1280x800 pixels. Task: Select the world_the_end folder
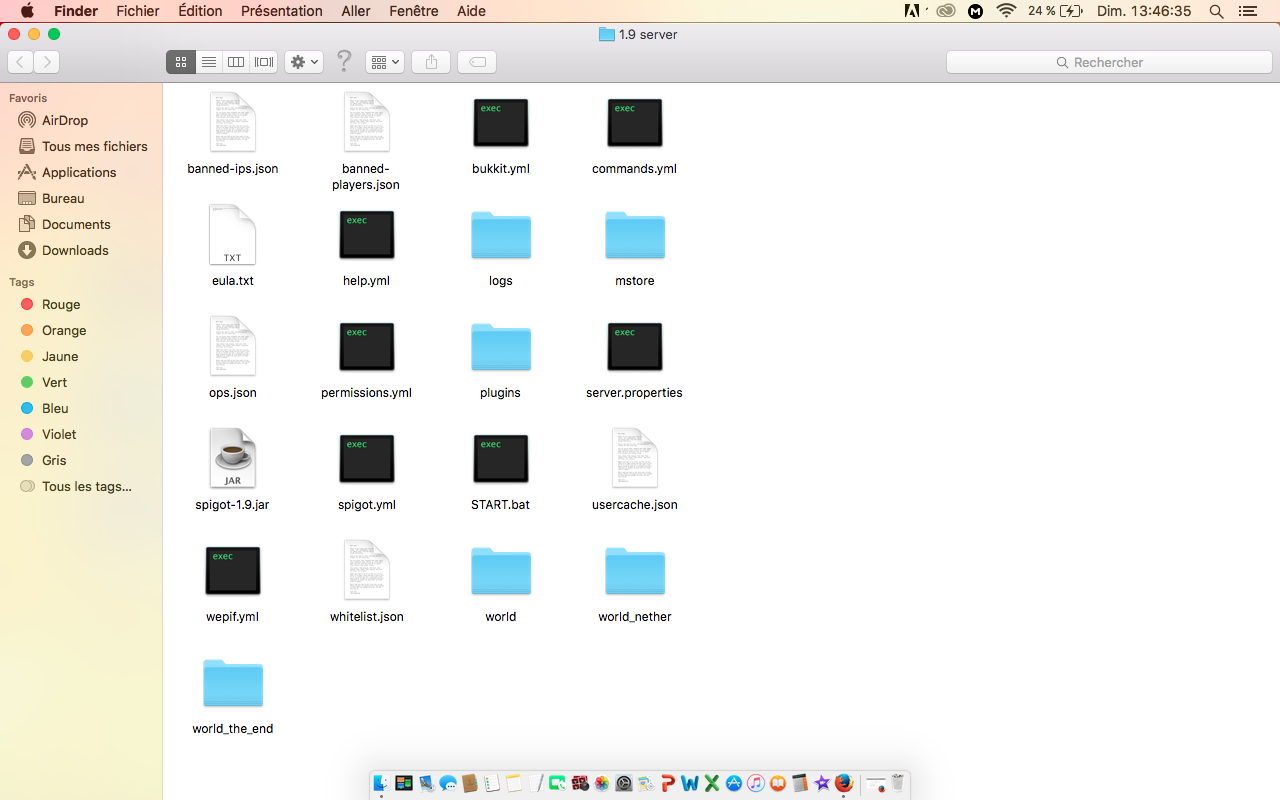[x=233, y=683]
